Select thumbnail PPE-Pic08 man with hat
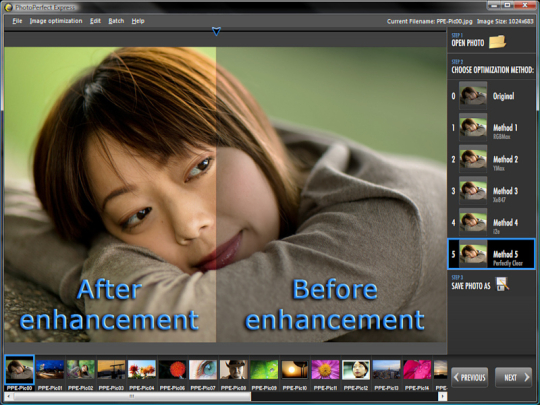Screen dimensions: 540x405 [233, 370]
